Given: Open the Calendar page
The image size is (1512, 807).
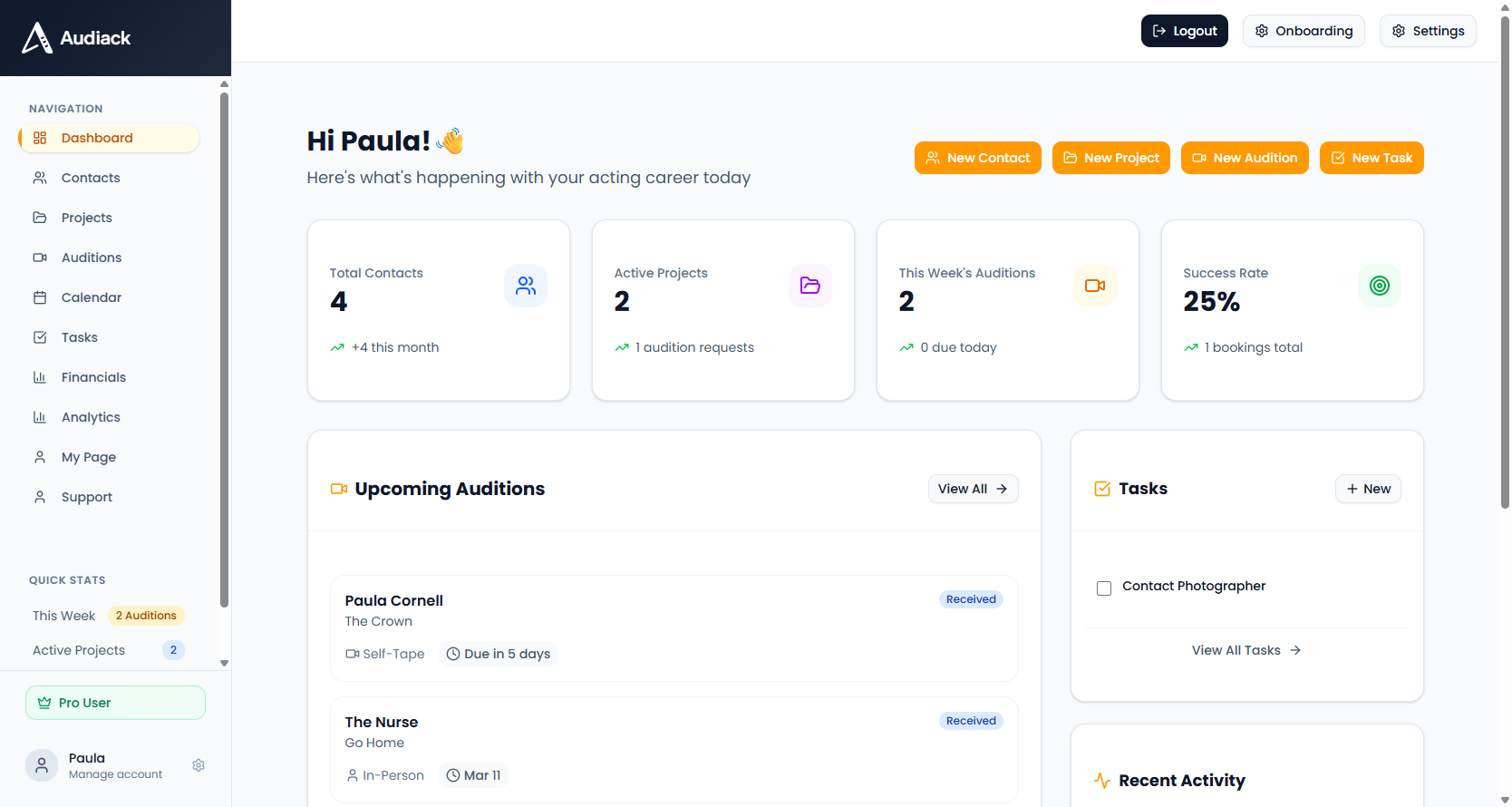Looking at the screenshot, I should [109, 297].
